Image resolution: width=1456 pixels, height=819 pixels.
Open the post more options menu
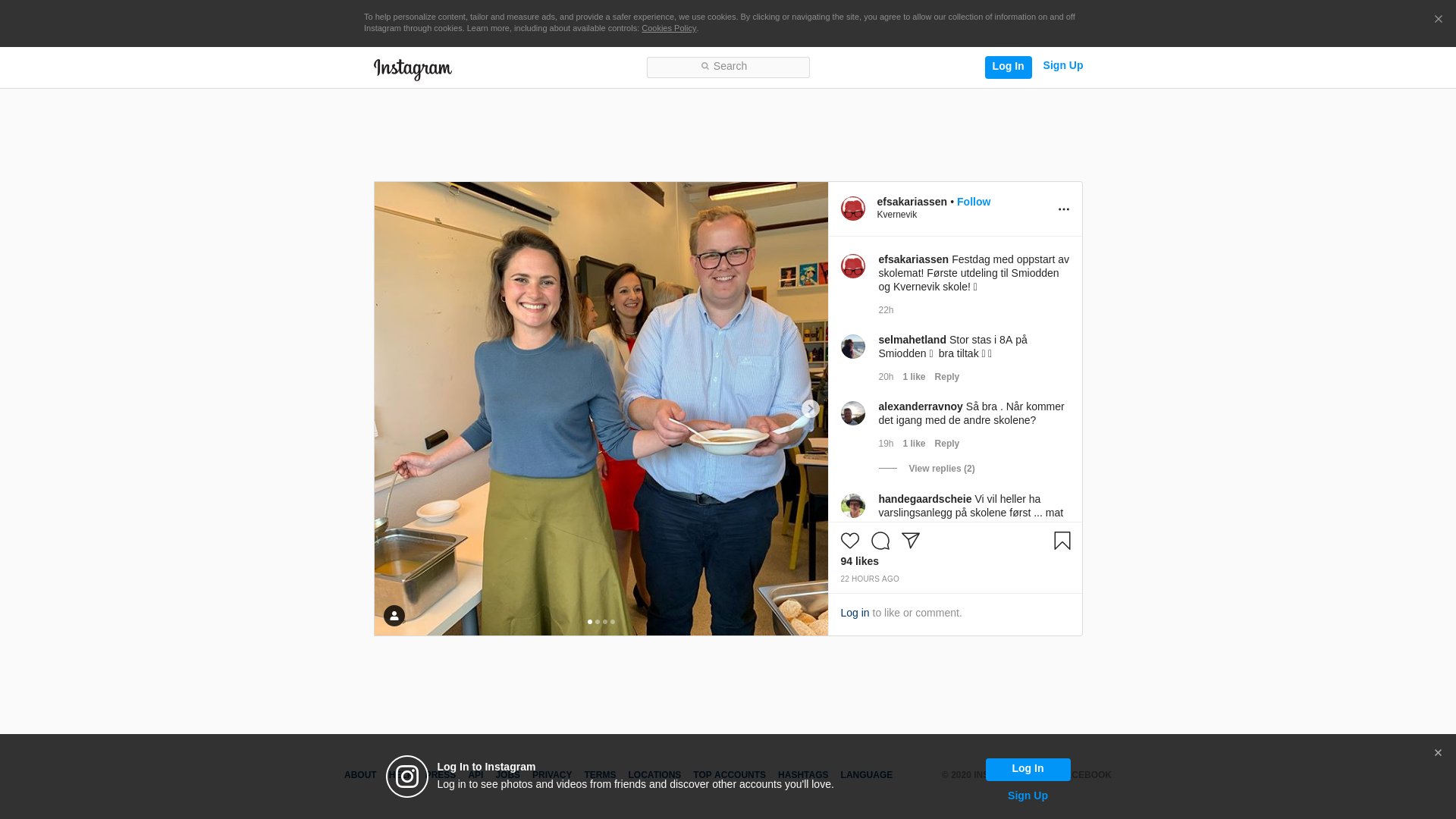pyautogui.click(x=1064, y=209)
